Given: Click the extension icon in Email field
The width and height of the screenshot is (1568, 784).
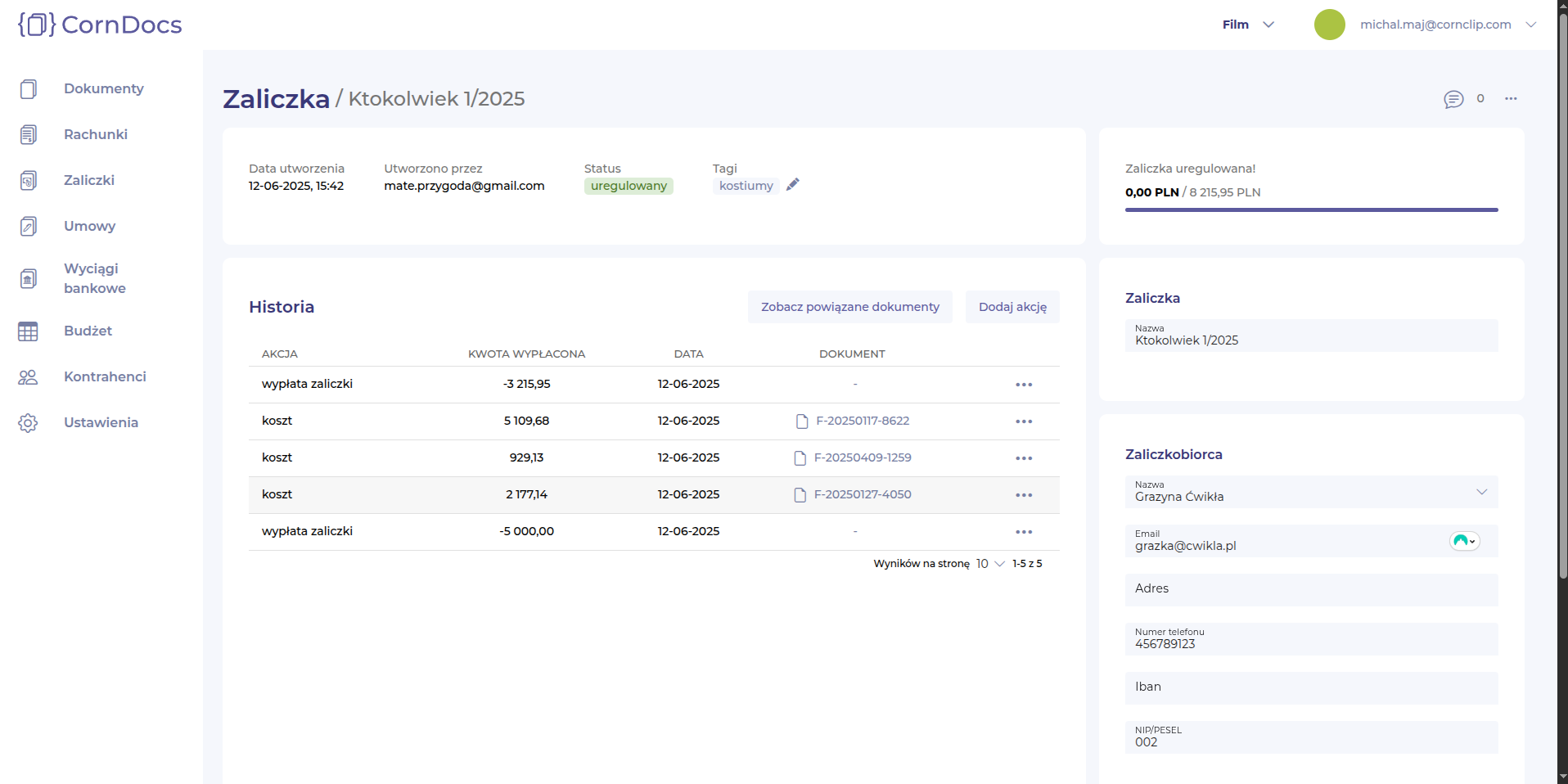Looking at the screenshot, I should click(1464, 541).
